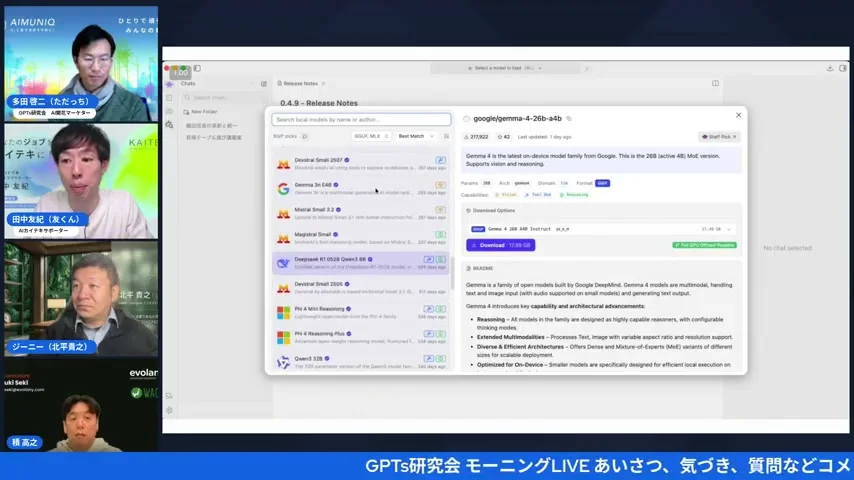Click the Reasoning capability tag
854x480 pixels.
pos(574,195)
